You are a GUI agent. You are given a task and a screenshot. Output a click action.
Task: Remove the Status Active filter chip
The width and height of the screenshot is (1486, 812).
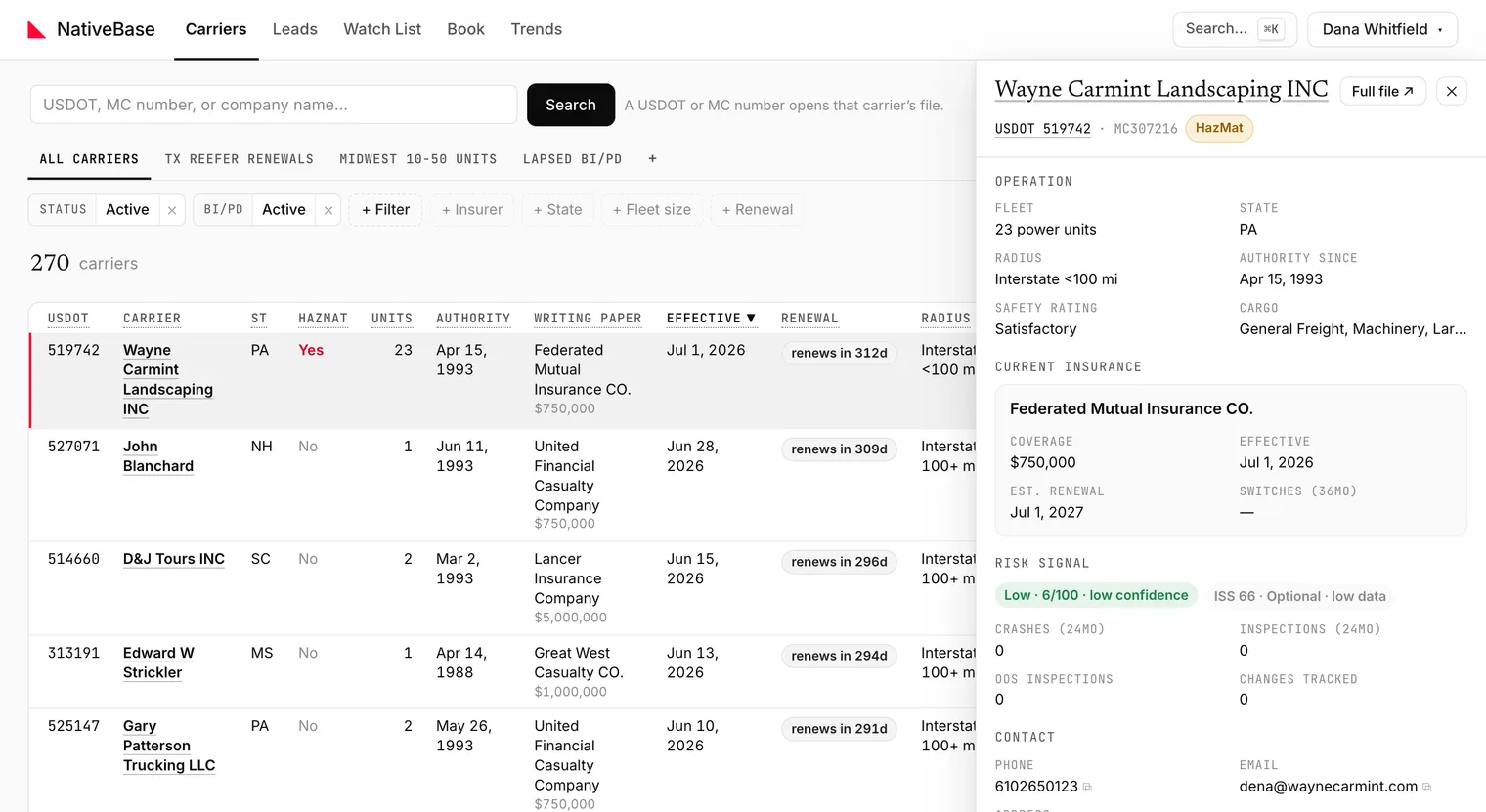172,210
